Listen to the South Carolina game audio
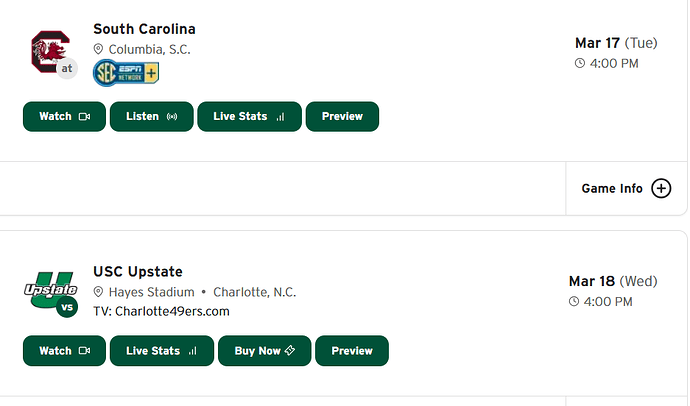Viewport: 690px width, 406px height. (x=151, y=117)
